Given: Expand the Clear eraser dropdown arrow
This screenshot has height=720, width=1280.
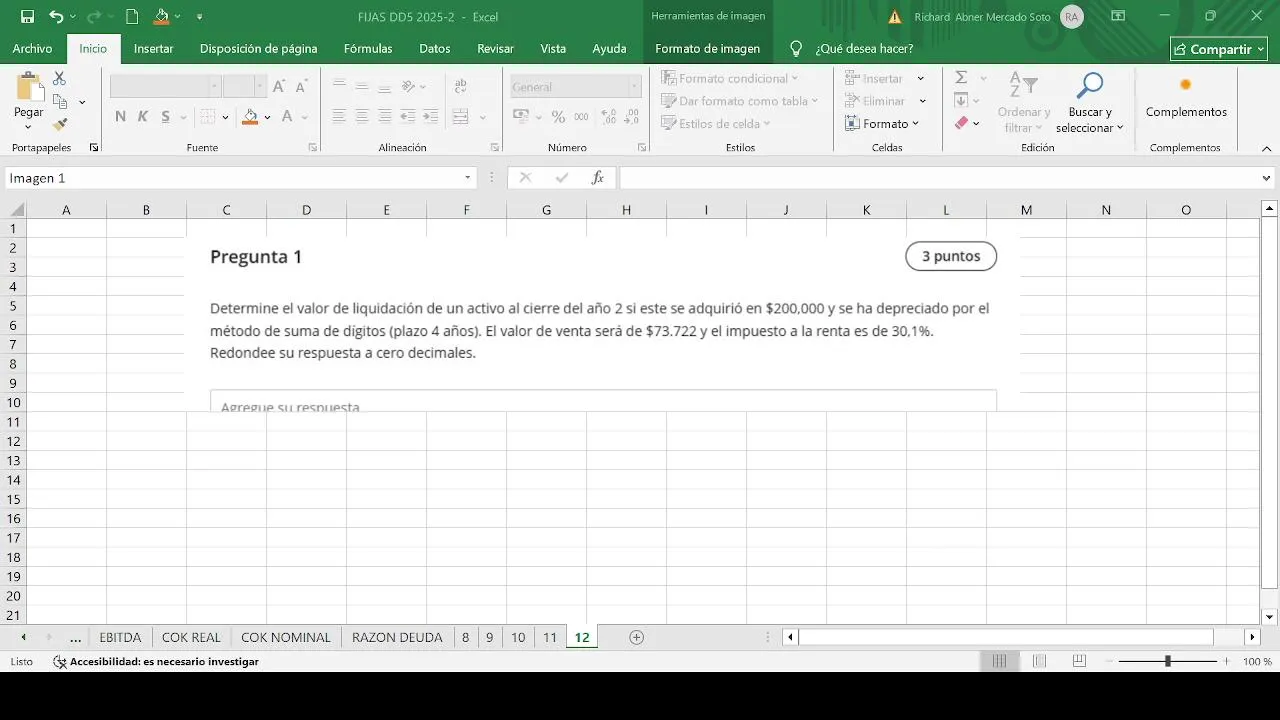Looking at the screenshot, I should [976, 124].
